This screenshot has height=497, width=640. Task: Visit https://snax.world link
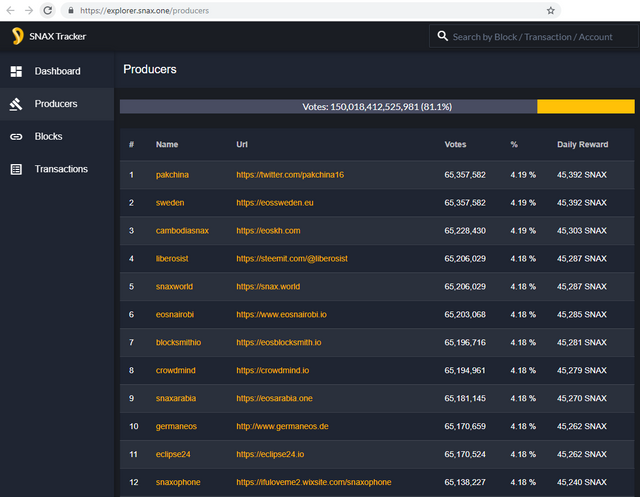(268, 287)
